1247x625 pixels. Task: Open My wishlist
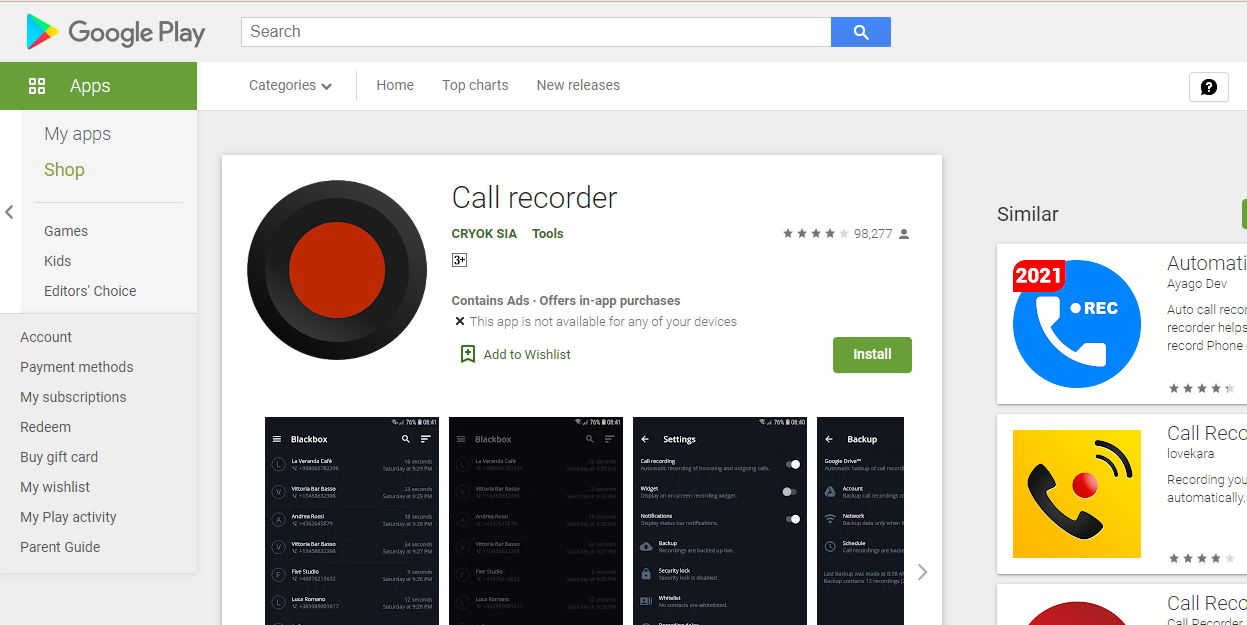(x=55, y=487)
